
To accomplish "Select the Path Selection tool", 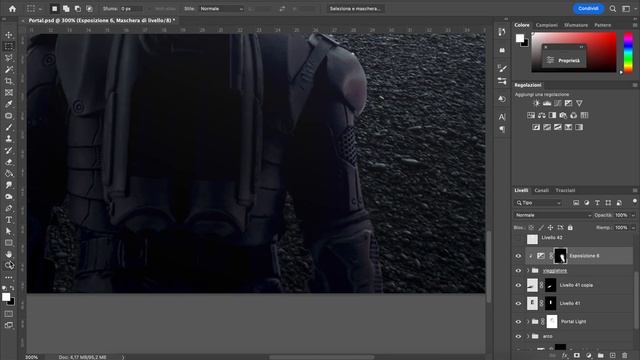I will click(9, 231).
